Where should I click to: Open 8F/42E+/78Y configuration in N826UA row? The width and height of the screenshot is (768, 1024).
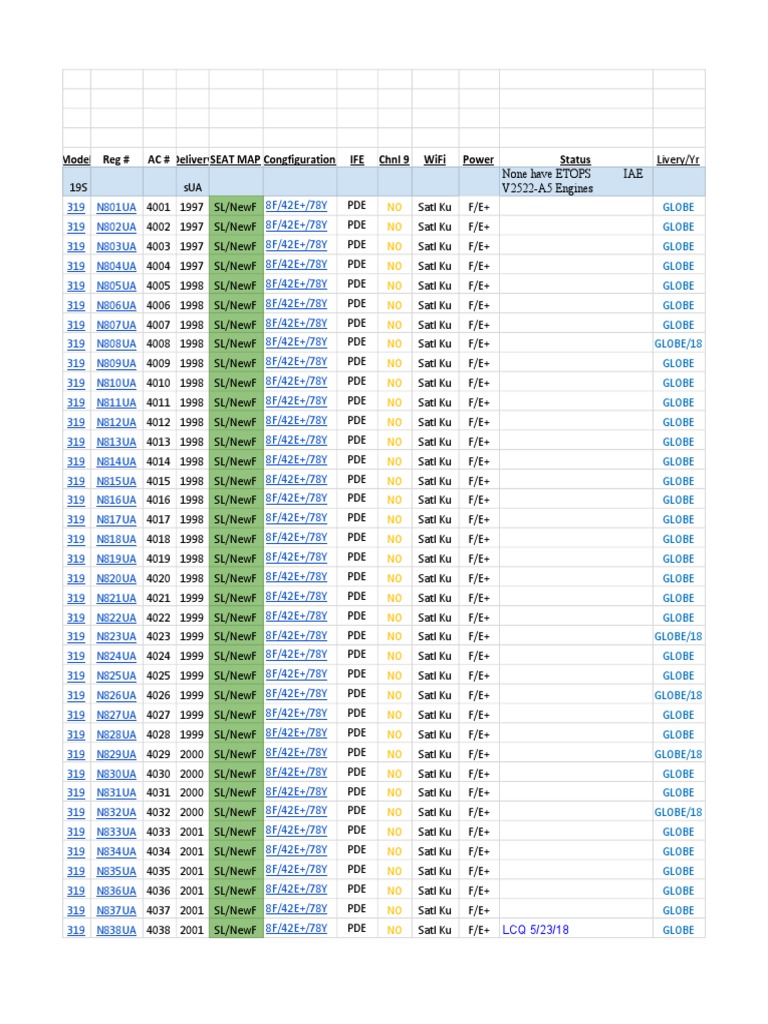click(x=296, y=694)
